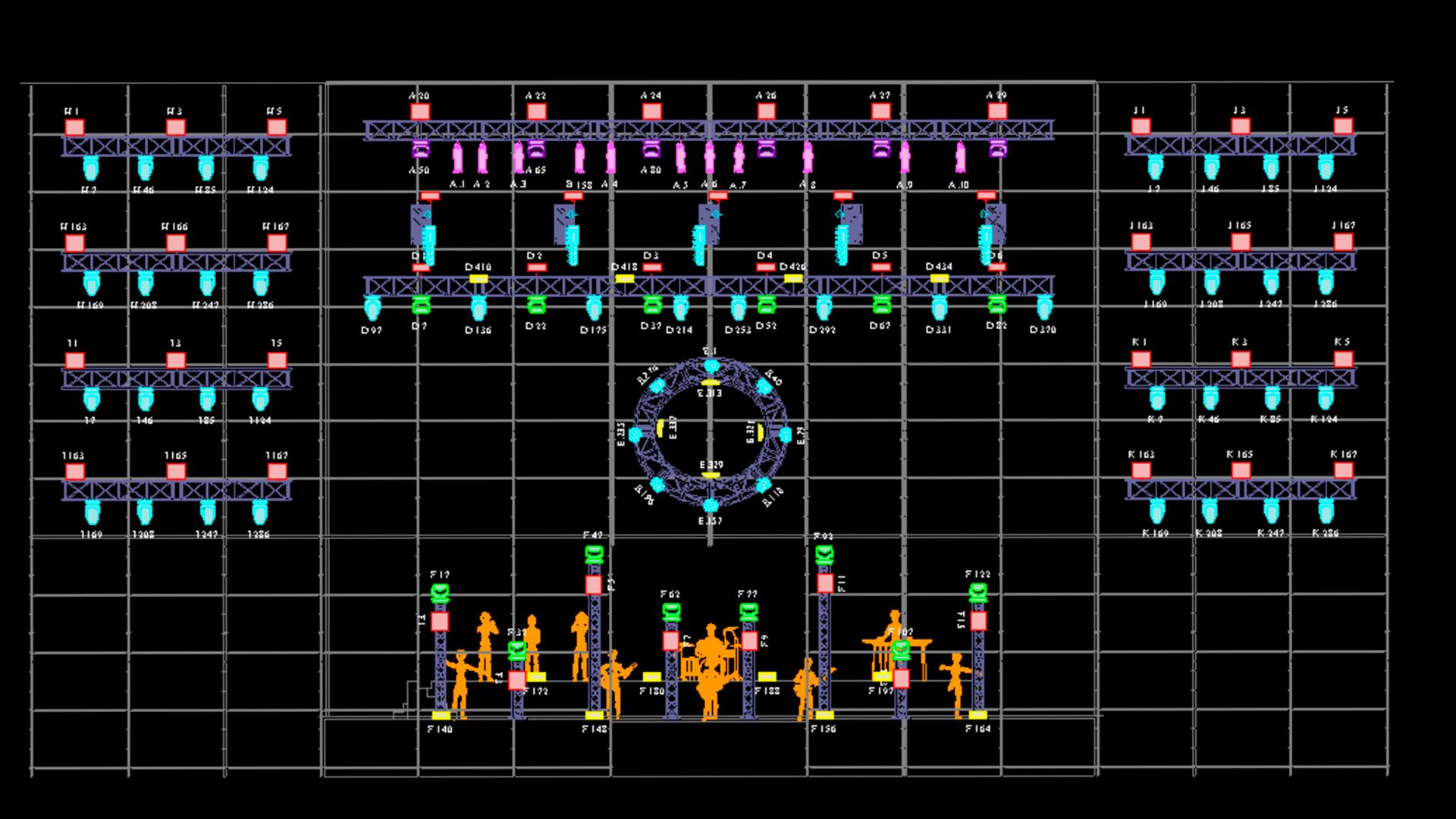Click the cyan spot fixture labeled D 370
The height and width of the screenshot is (819, 1456).
coord(1044,307)
